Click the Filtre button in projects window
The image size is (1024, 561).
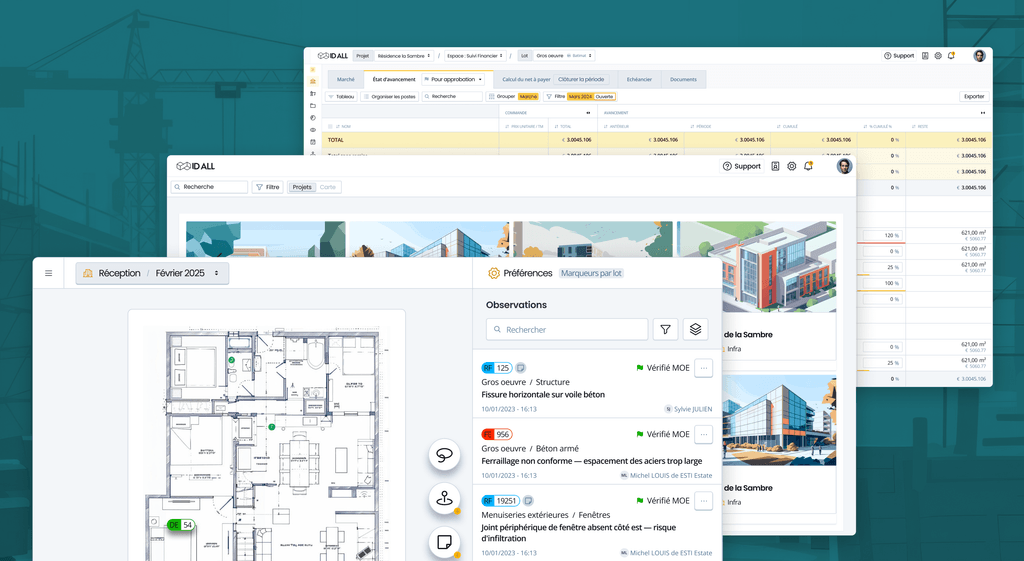268,187
